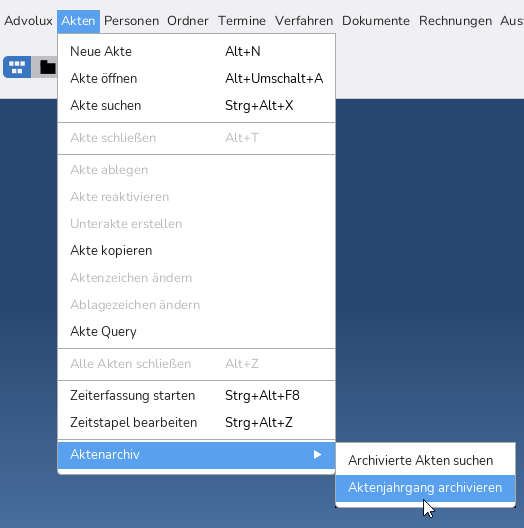Select Akte Query entry
524x528 pixels.
(x=196, y=331)
